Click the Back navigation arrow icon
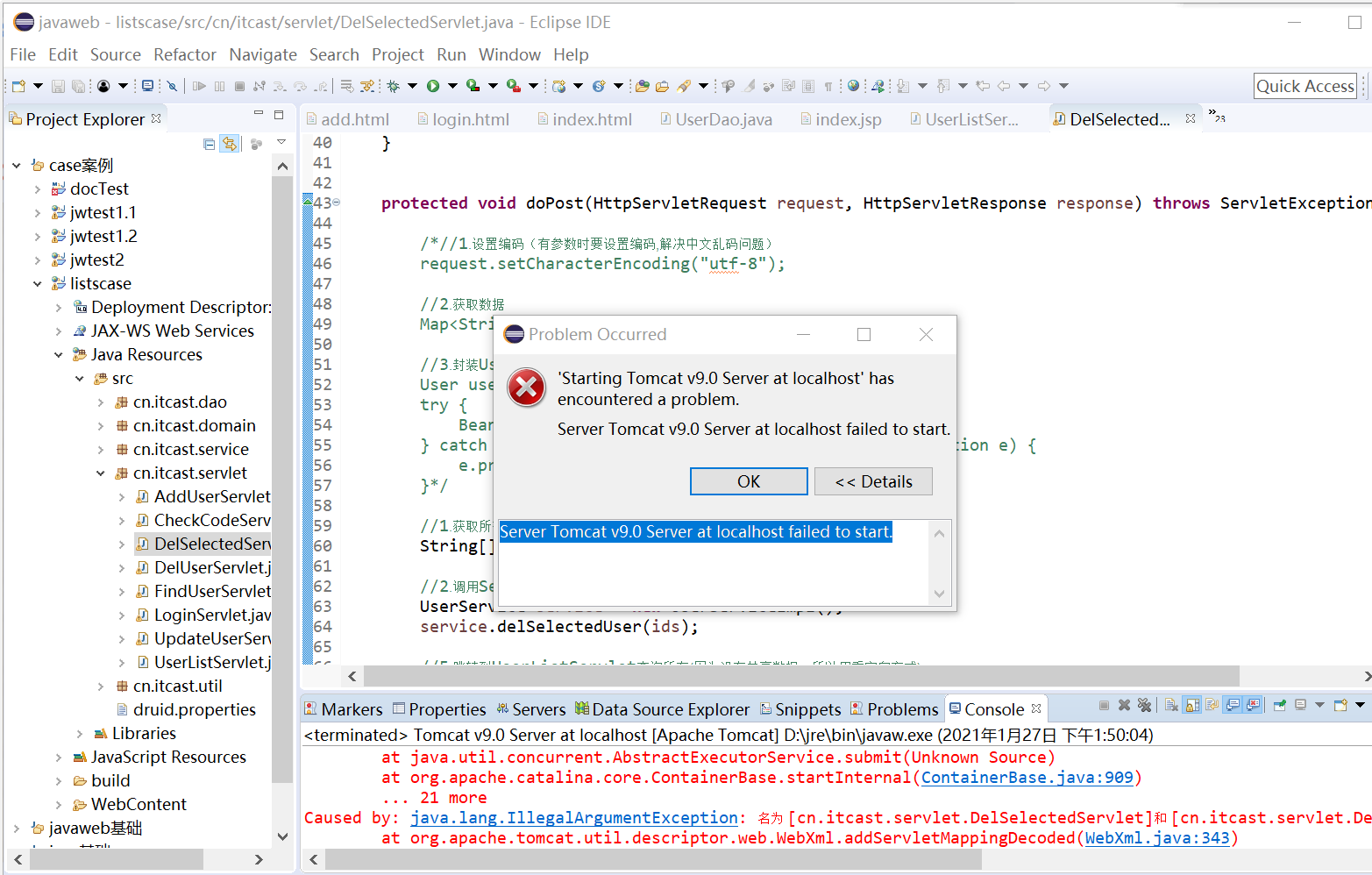 coord(1004,86)
